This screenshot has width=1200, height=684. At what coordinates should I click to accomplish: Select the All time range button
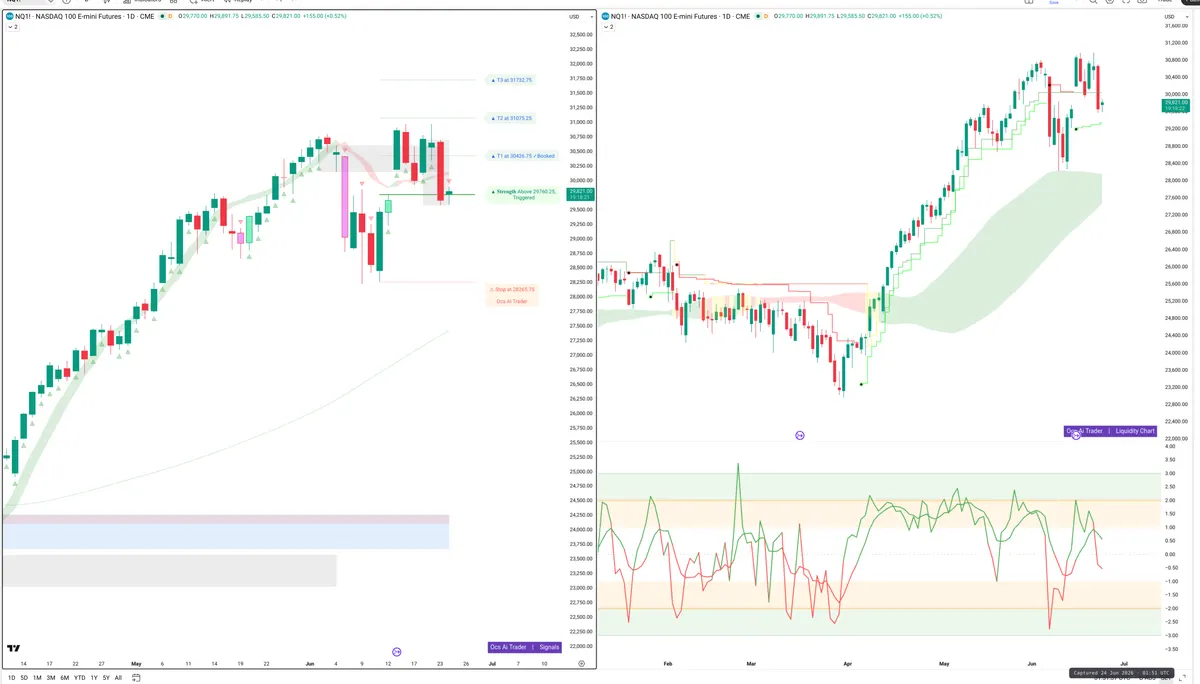[118, 678]
